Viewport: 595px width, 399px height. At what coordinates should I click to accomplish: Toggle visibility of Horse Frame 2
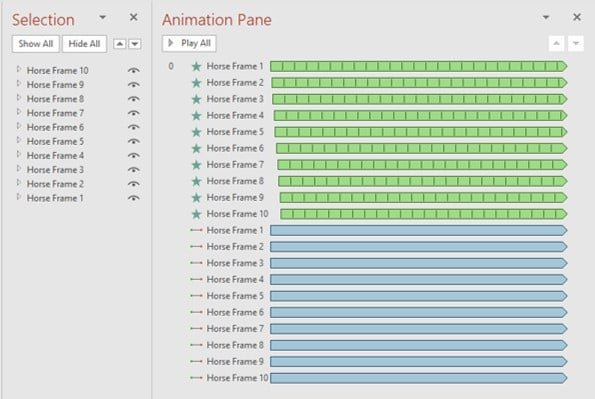(134, 184)
